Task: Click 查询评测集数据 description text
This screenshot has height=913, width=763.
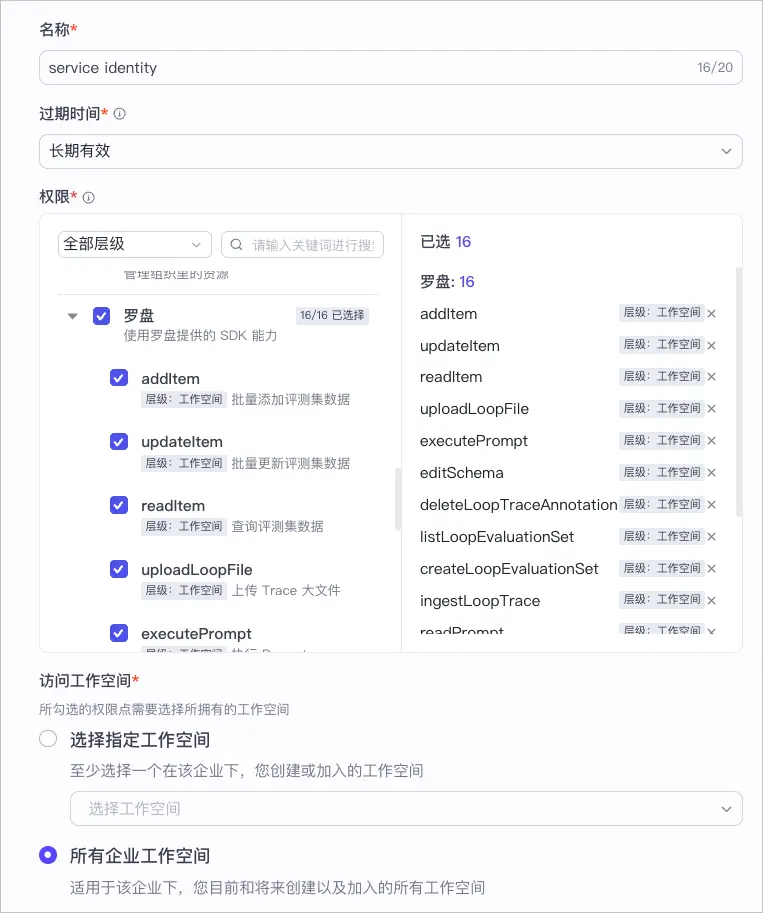Action: click(277, 526)
